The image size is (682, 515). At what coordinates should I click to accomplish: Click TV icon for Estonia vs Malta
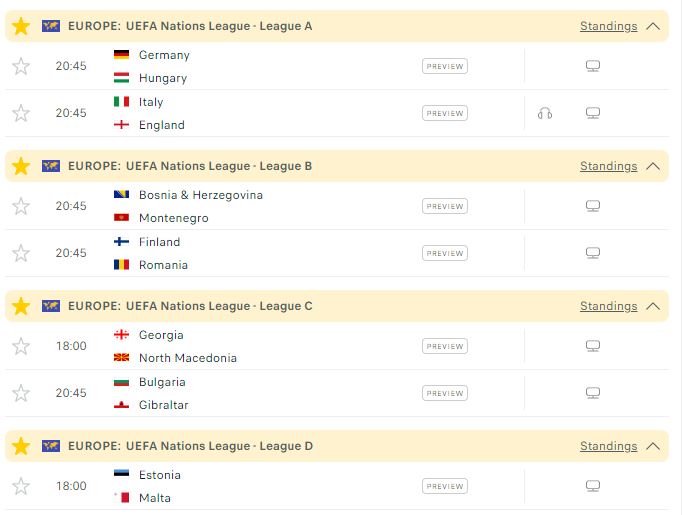(593, 486)
